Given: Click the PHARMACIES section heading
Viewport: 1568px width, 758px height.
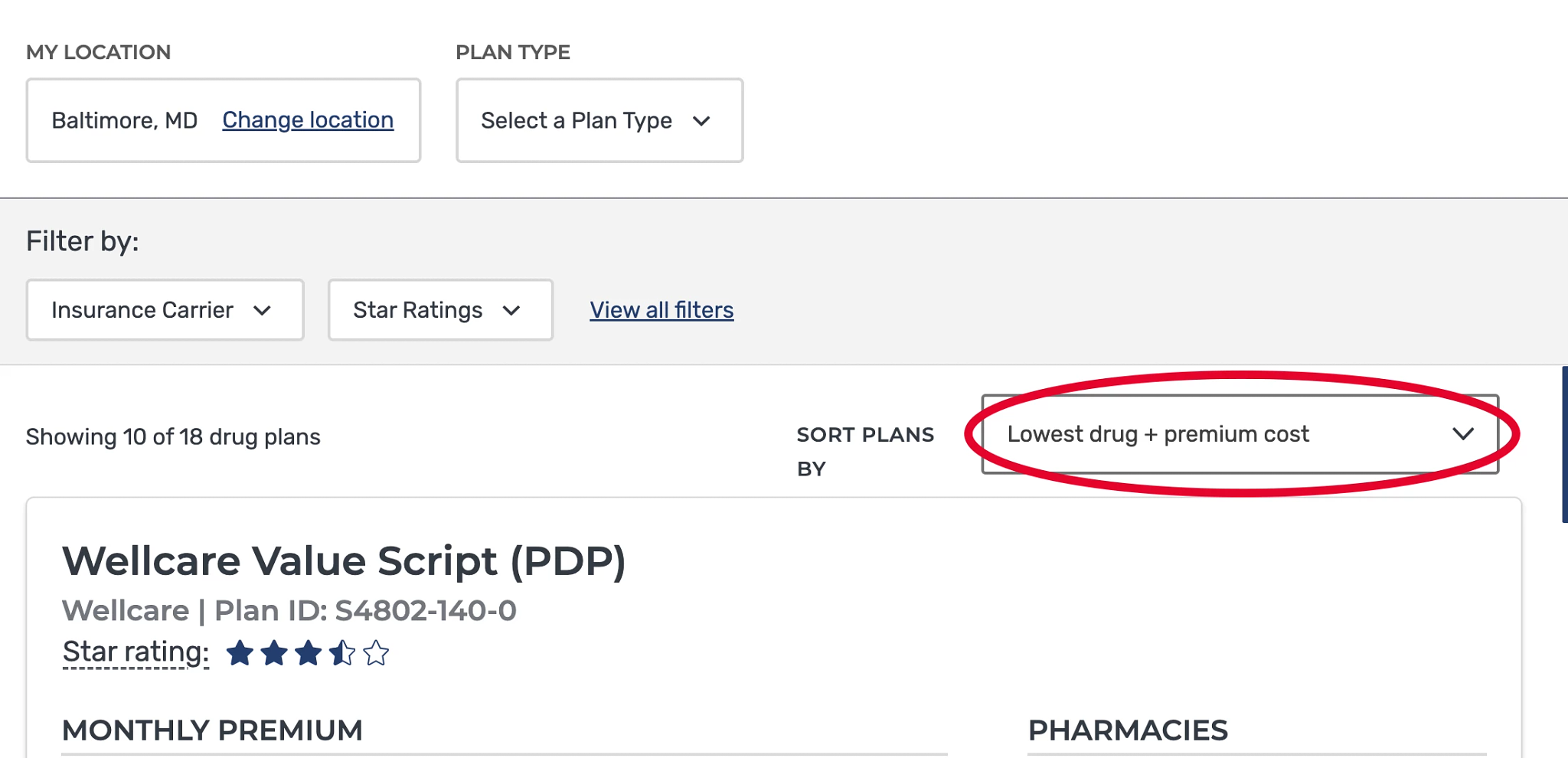Looking at the screenshot, I should pyautogui.click(x=1128, y=730).
